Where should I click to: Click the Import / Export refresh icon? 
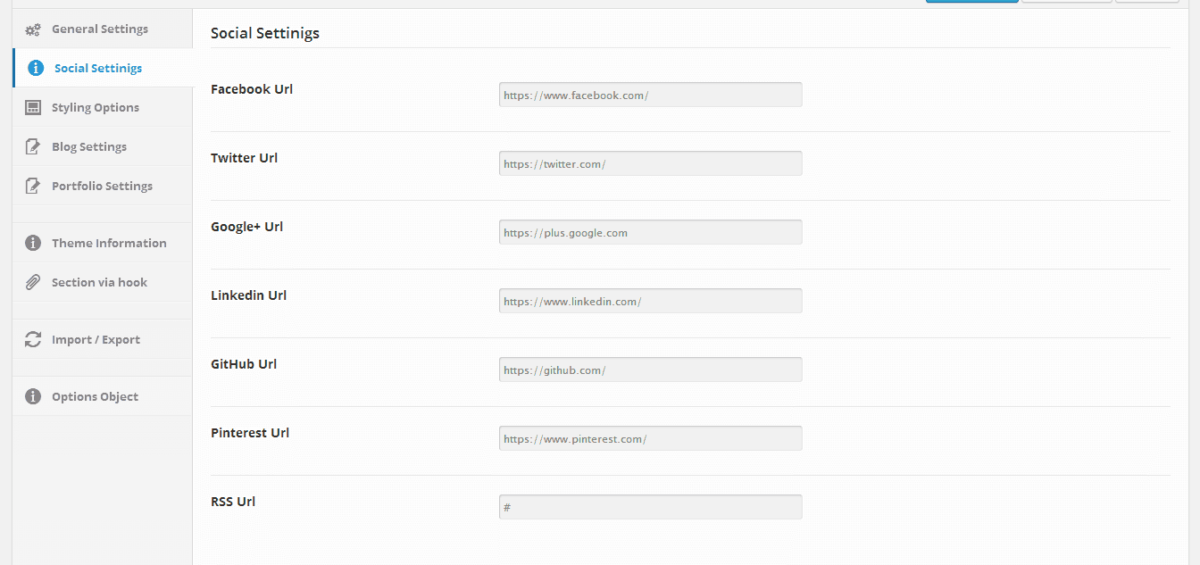tap(32, 339)
